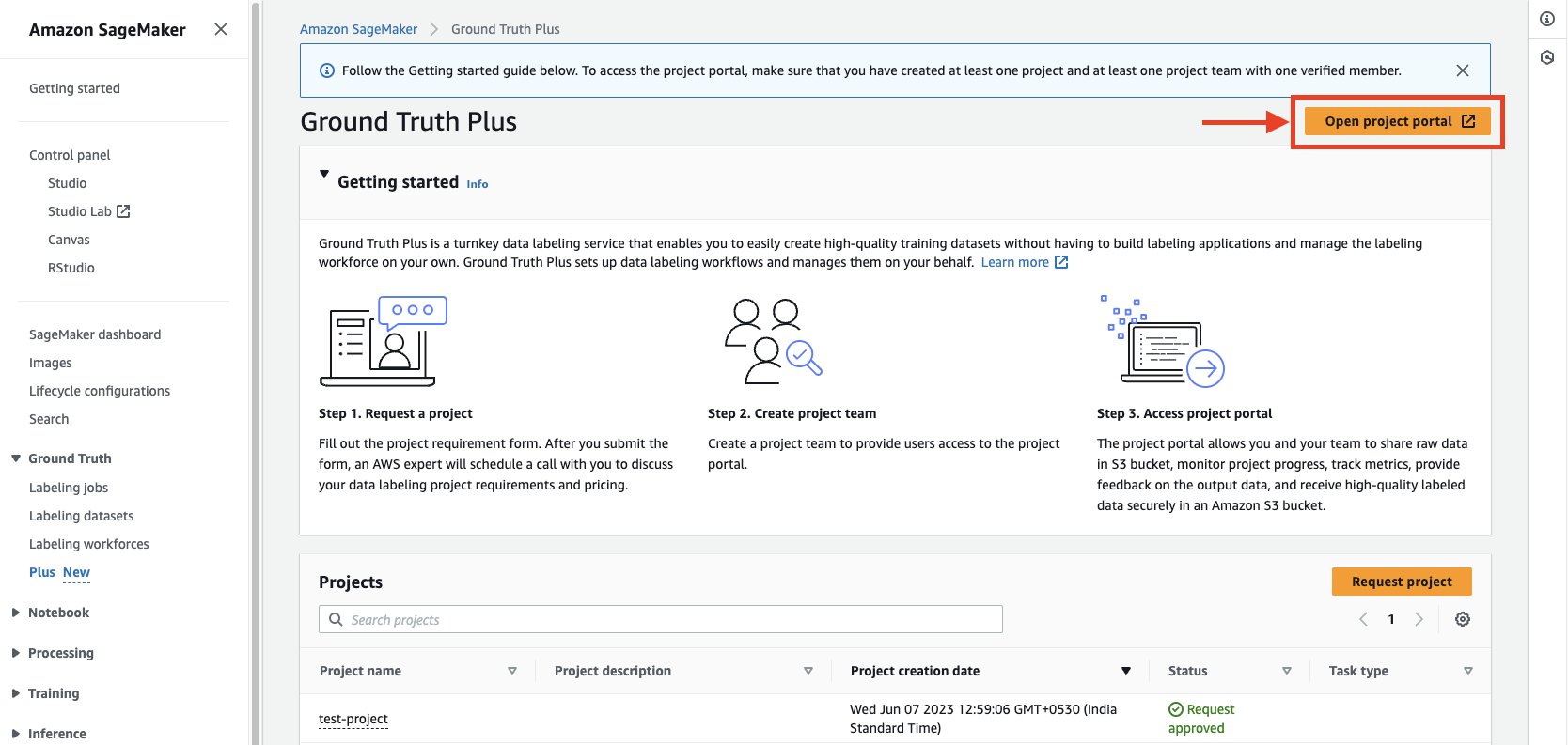Image resolution: width=1568 pixels, height=745 pixels.
Task: Sort by Project creation date column arrow
Action: click(1125, 671)
